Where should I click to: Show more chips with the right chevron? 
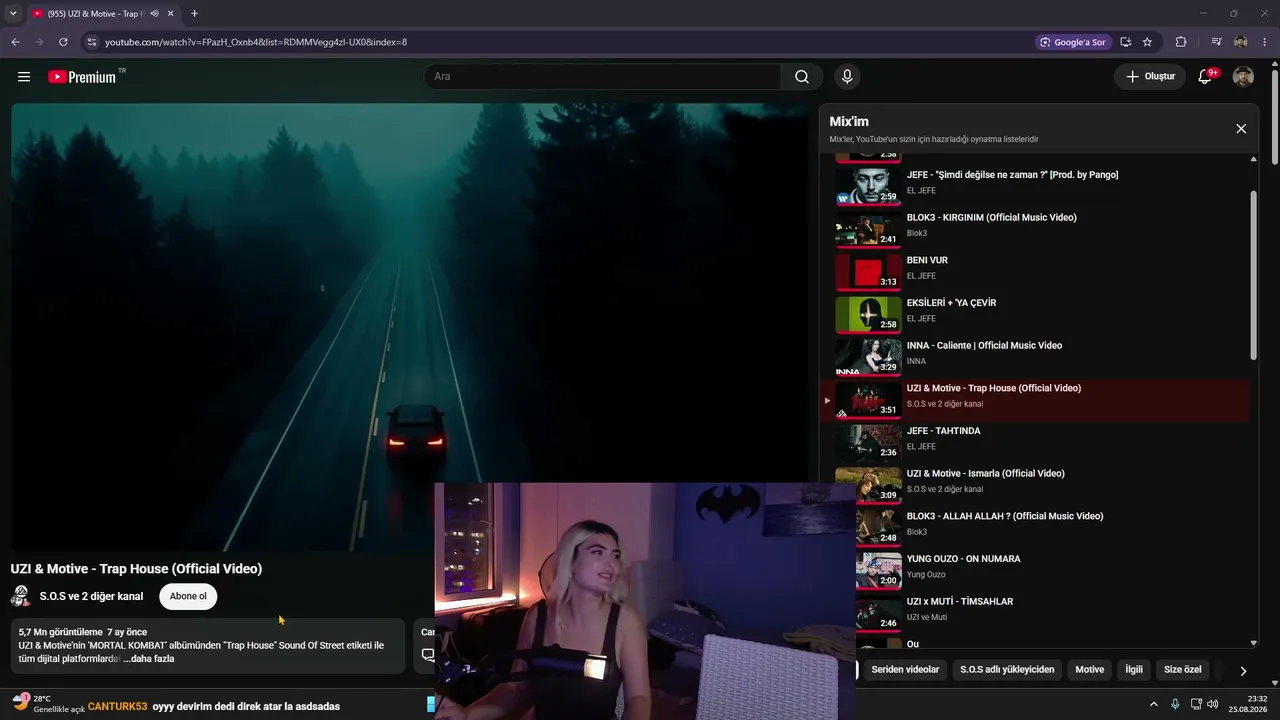[x=1243, y=671]
